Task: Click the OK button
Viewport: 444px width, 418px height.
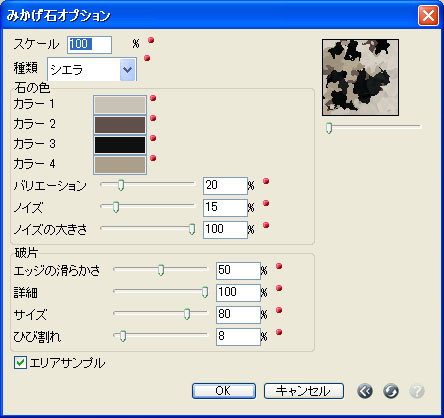Action: [224, 391]
